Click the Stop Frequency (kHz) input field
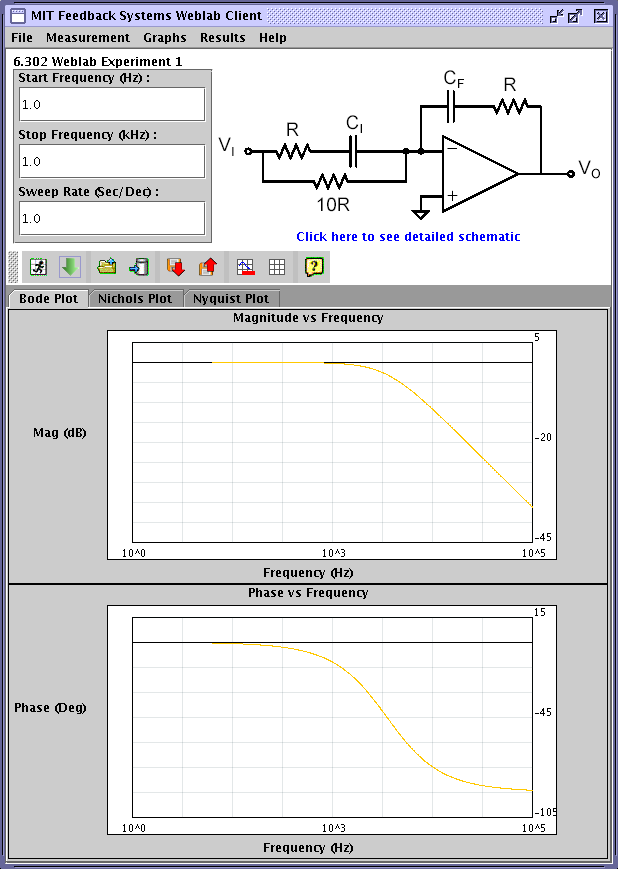Viewport: 618px width, 869px height. click(x=112, y=161)
